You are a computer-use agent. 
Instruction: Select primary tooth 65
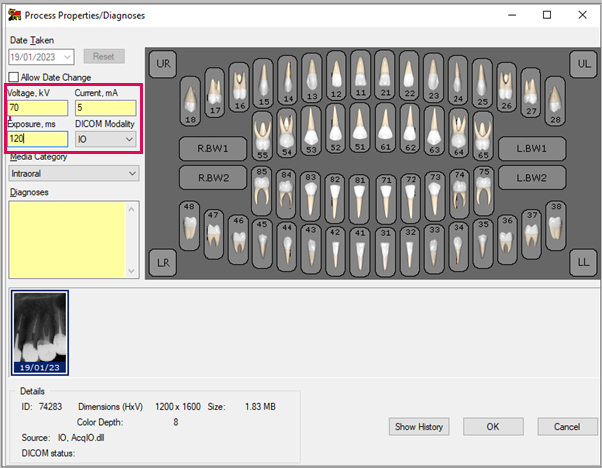[483, 136]
